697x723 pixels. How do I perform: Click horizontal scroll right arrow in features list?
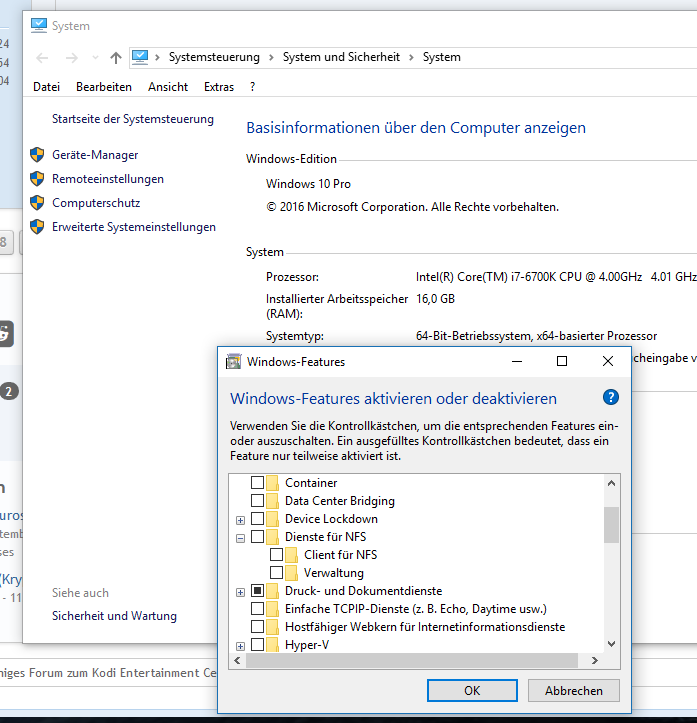[x=595, y=660]
